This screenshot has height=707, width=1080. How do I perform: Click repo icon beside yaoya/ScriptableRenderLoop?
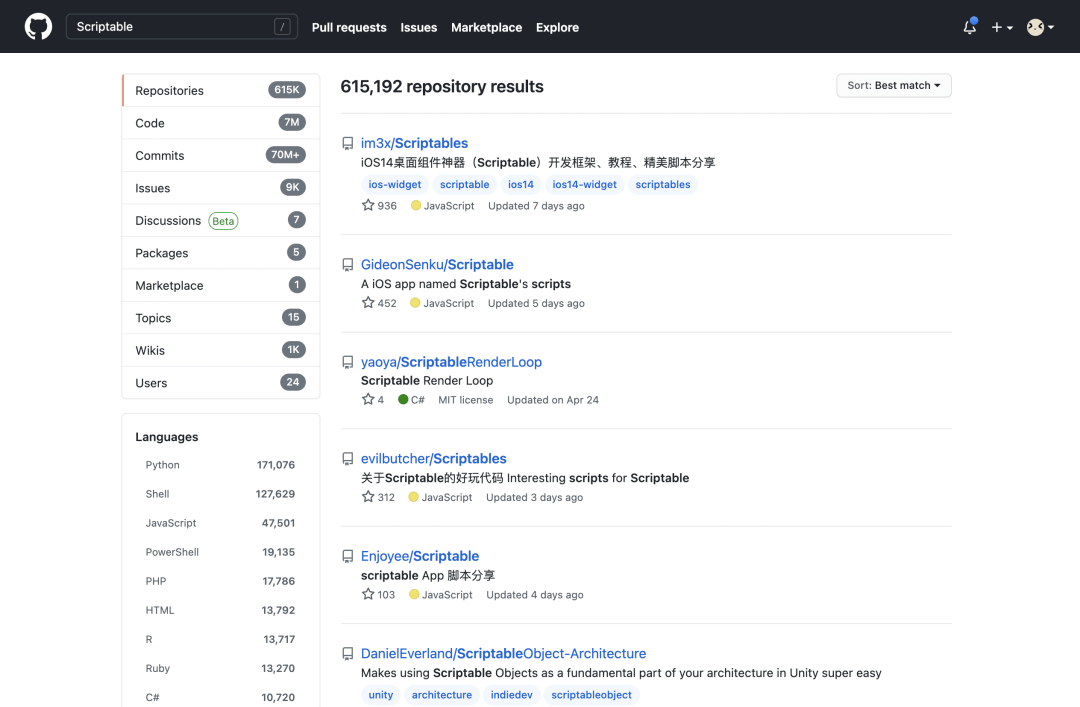click(x=348, y=362)
